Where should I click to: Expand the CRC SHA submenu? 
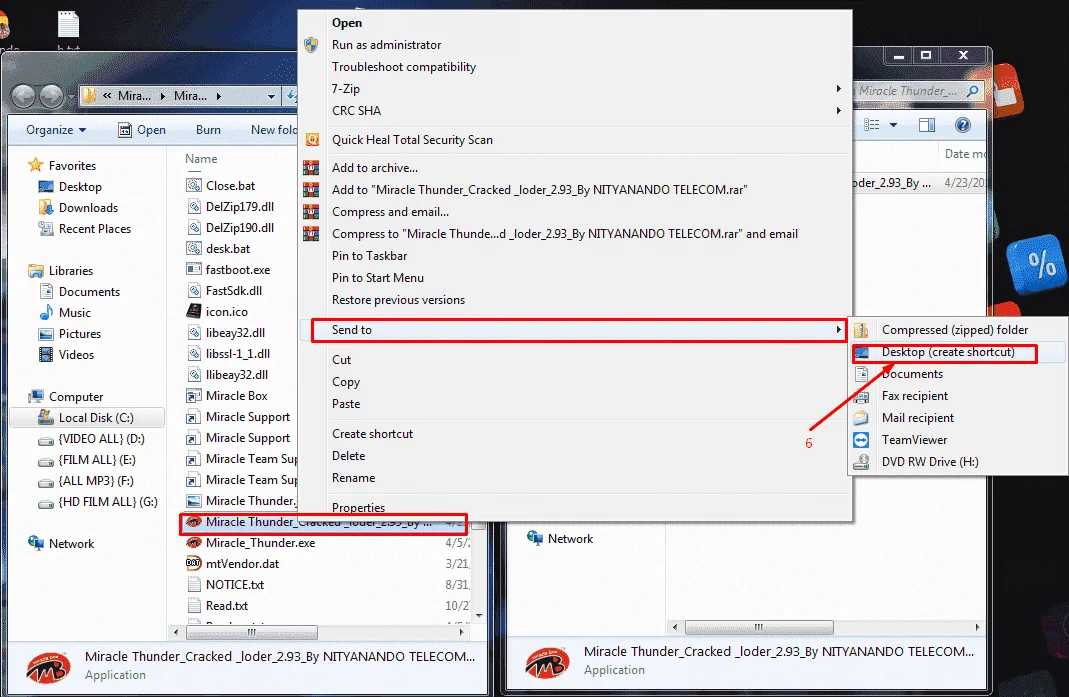576,110
